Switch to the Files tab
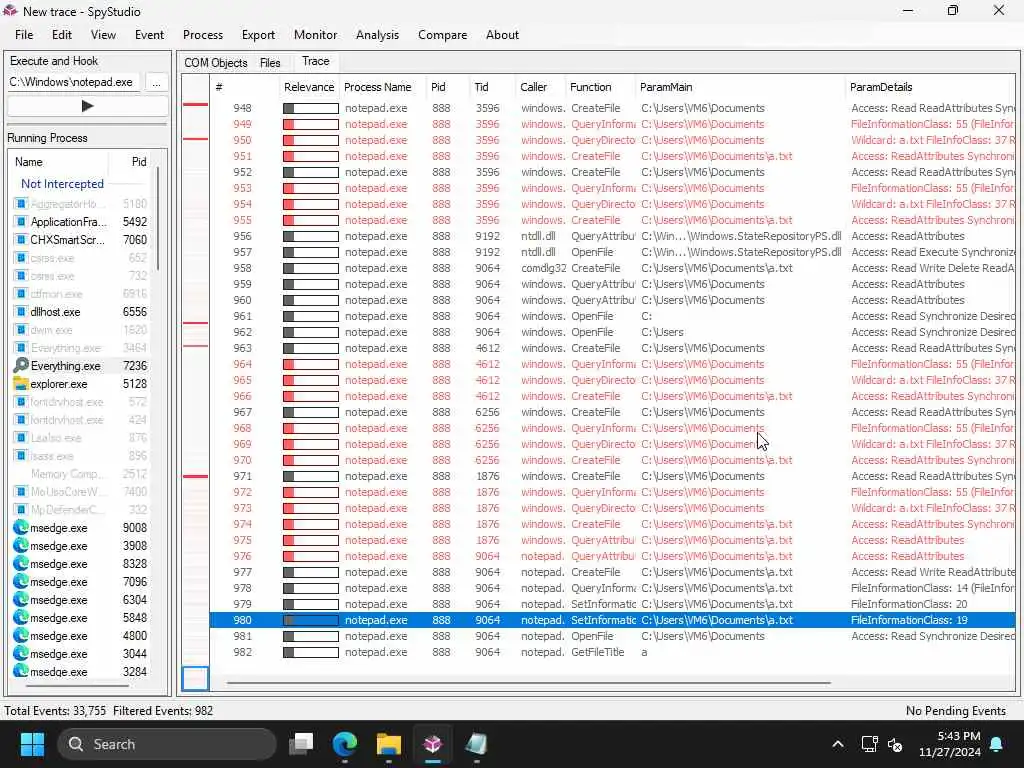 (270, 63)
